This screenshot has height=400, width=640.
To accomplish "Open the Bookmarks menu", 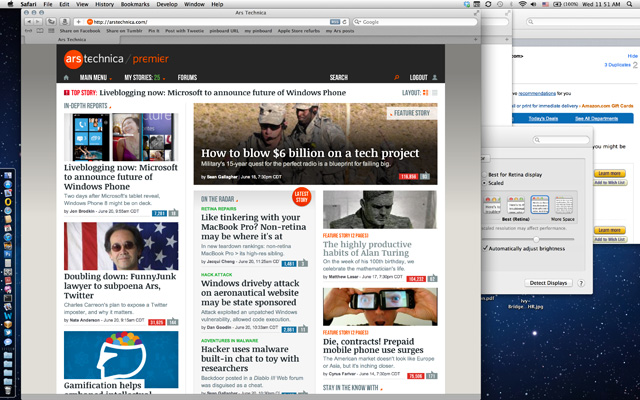I will coord(135,4).
